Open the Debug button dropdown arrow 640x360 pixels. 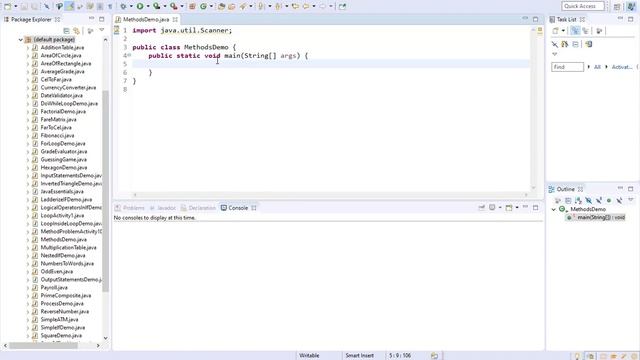131,6
